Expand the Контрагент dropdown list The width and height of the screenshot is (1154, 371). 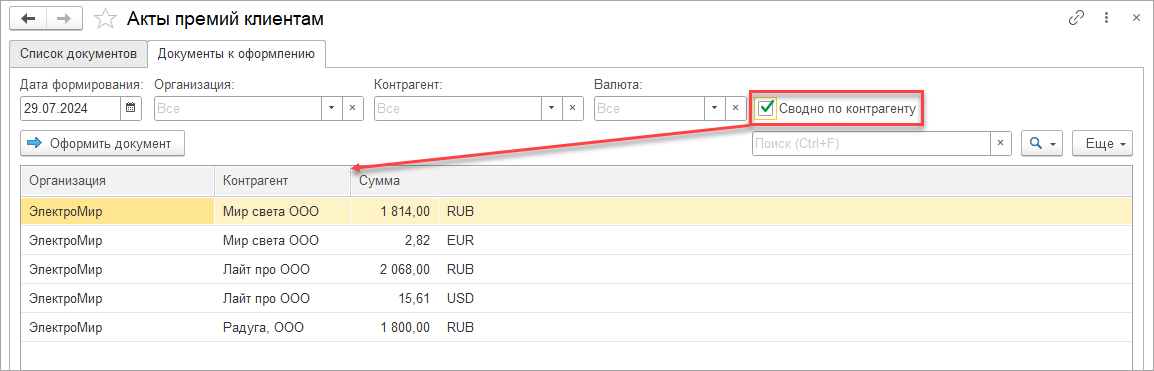pos(552,108)
